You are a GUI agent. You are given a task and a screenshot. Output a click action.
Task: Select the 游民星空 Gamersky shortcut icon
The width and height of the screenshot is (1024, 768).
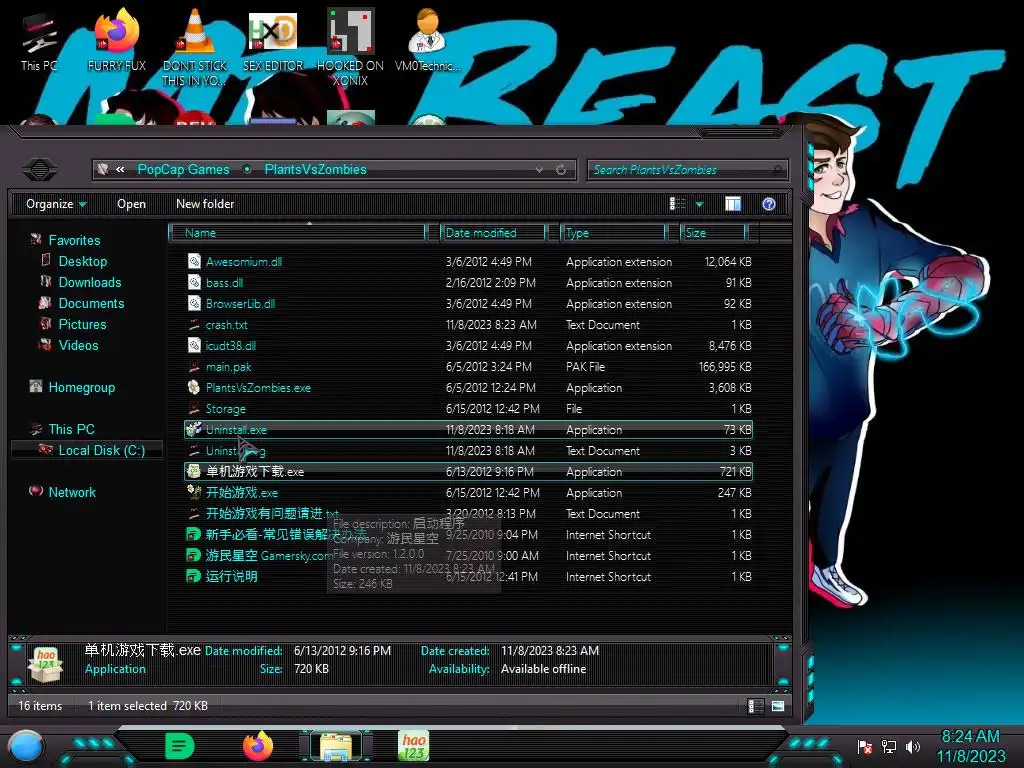click(x=193, y=555)
